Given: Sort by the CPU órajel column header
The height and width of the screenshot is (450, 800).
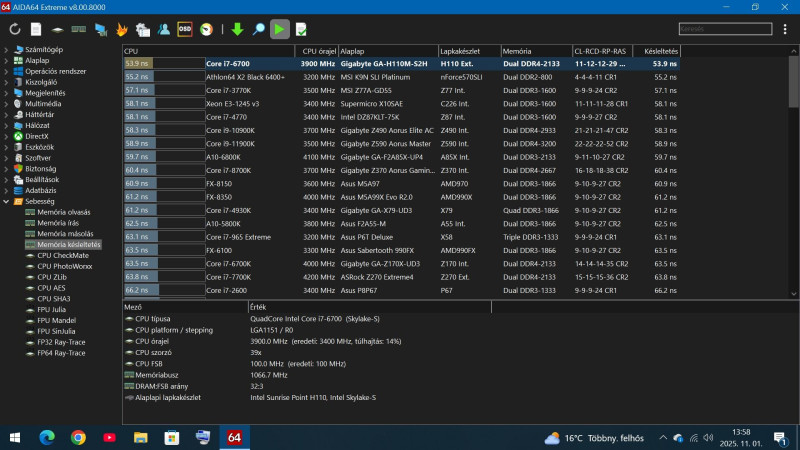Looking at the screenshot, I should (317, 51).
